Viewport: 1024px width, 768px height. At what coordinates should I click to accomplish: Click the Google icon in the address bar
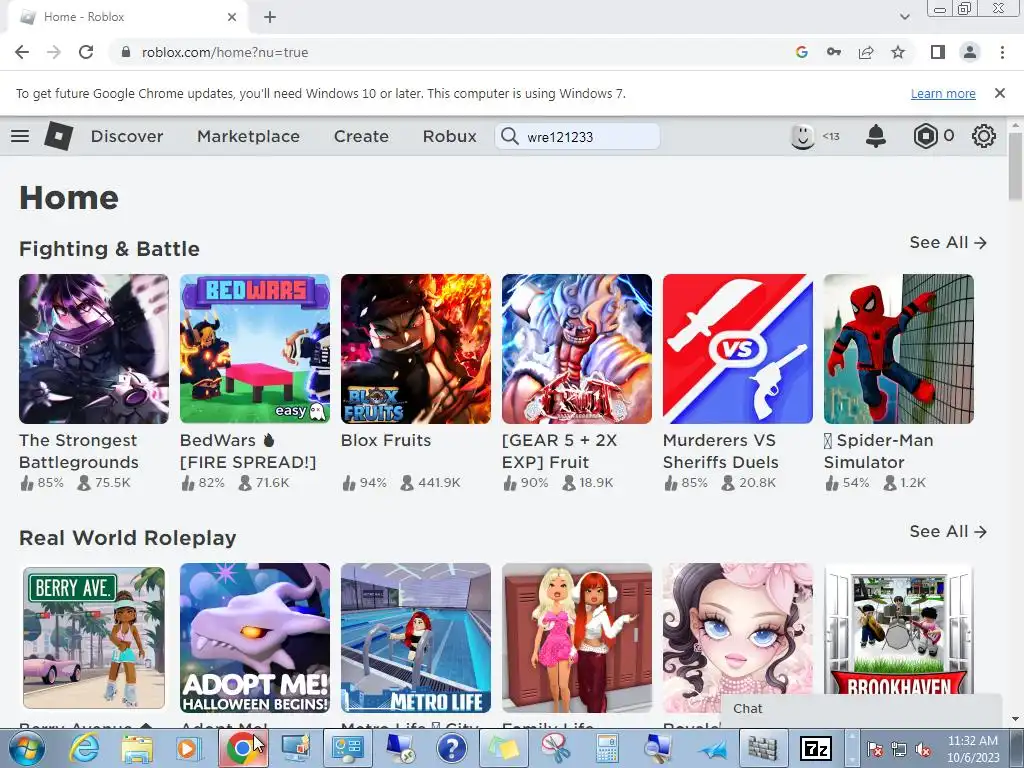click(x=802, y=52)
